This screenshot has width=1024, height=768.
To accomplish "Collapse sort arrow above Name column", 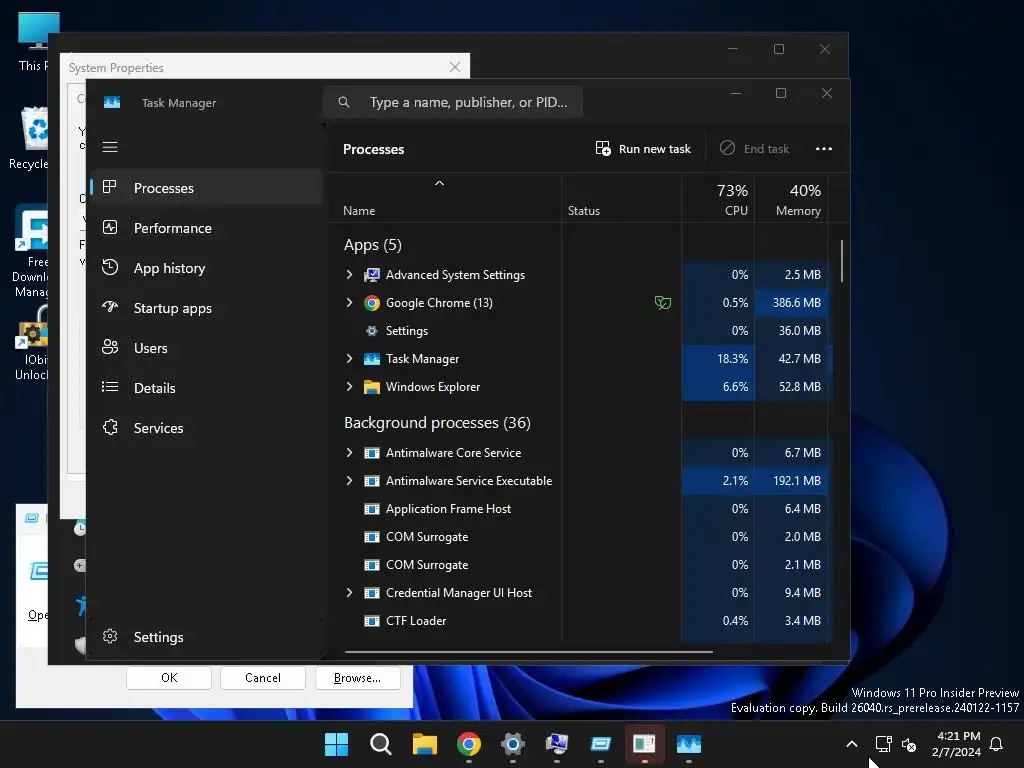I will click(440, 184).
